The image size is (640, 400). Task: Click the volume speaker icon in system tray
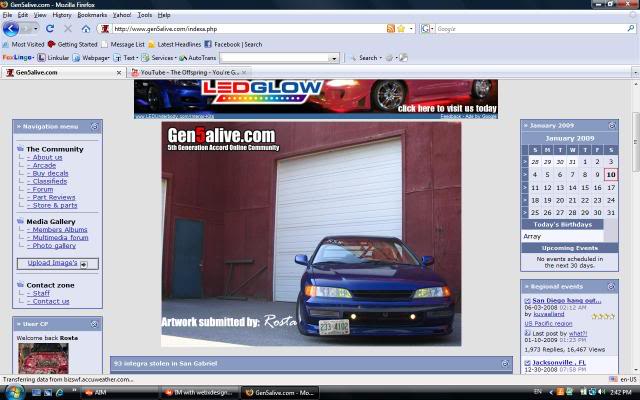click(x=602, y=392)
